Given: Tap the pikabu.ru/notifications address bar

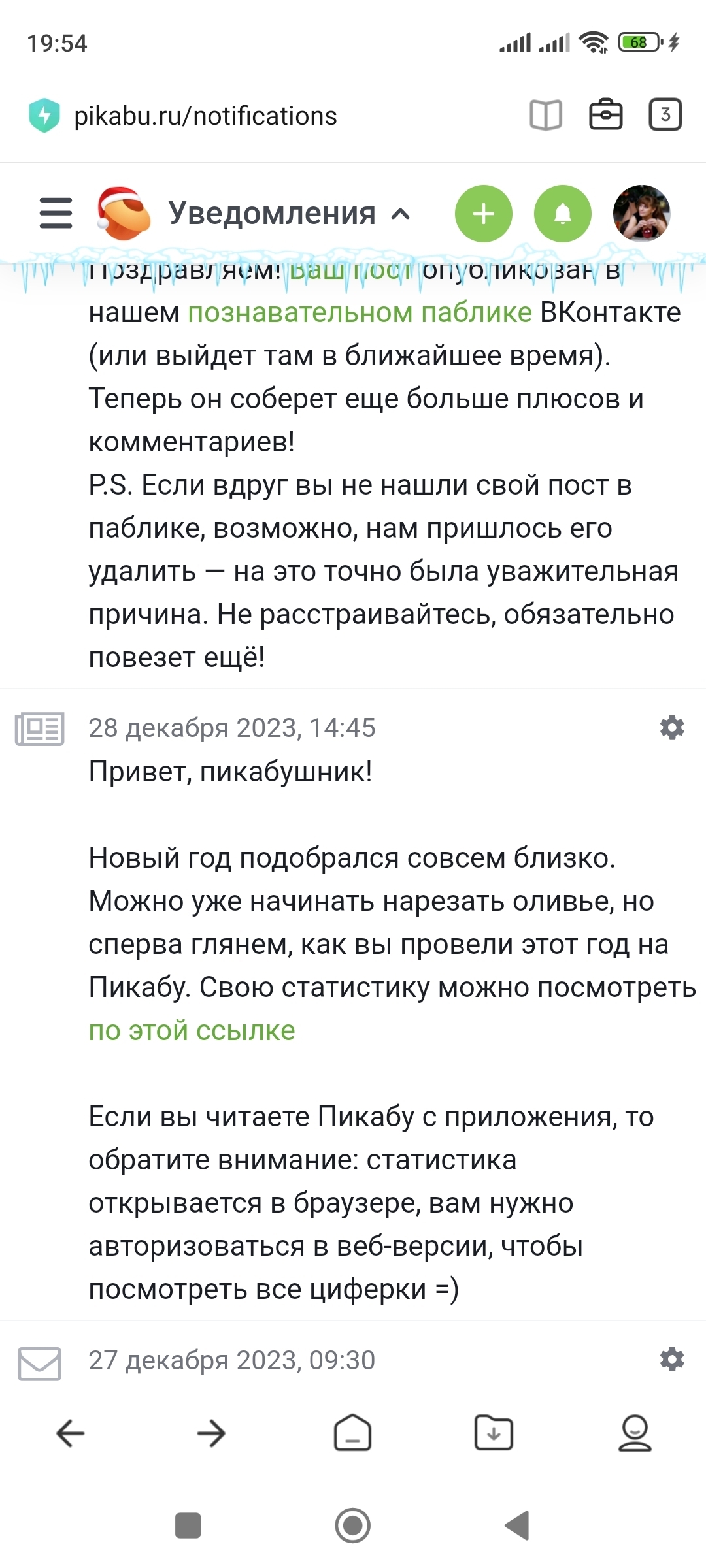Looking at the screenshot, I should 205,116.
